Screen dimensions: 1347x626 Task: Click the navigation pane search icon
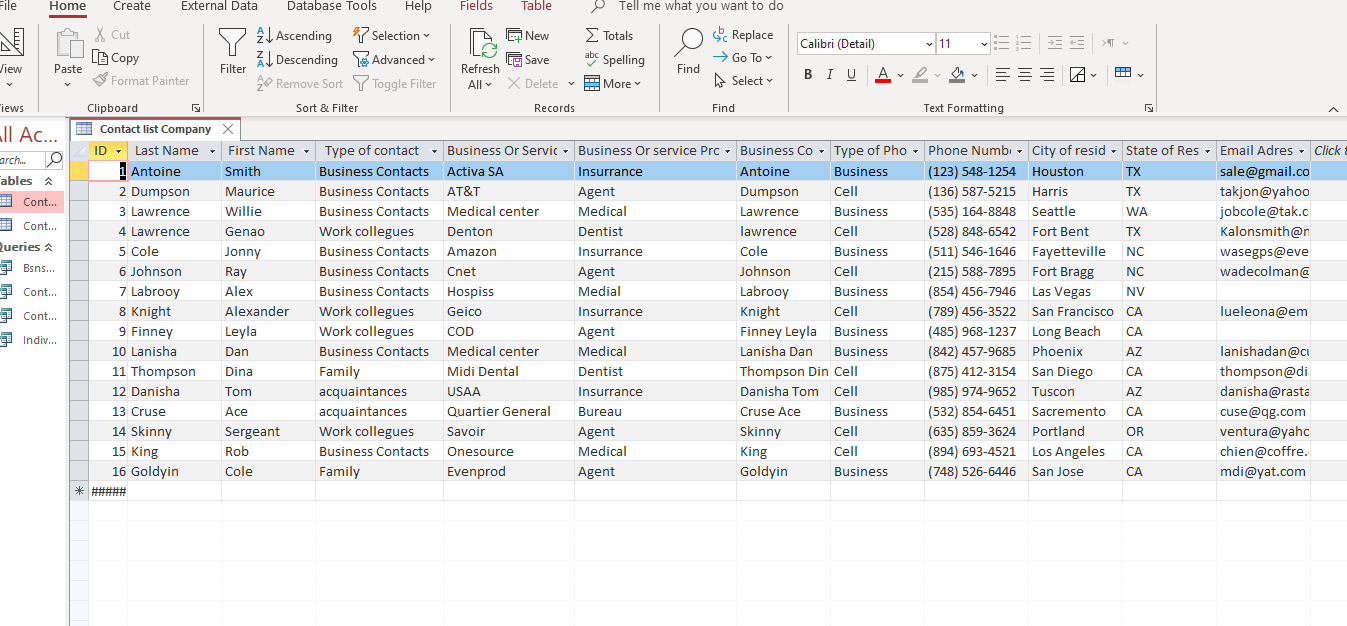[x=55, y=159]
